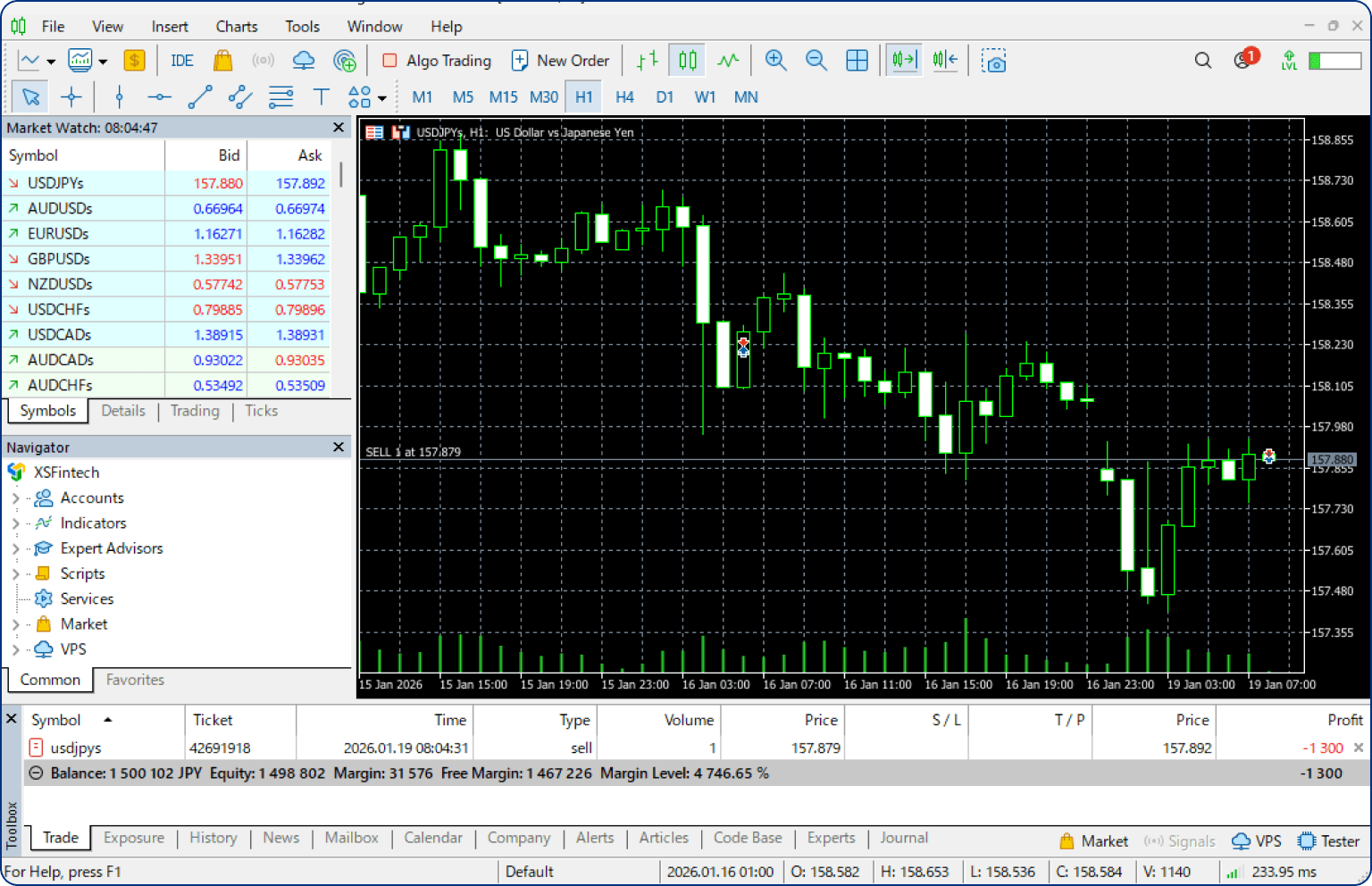Select the H4 timeframe button
1372x886 pixels.
624,97
